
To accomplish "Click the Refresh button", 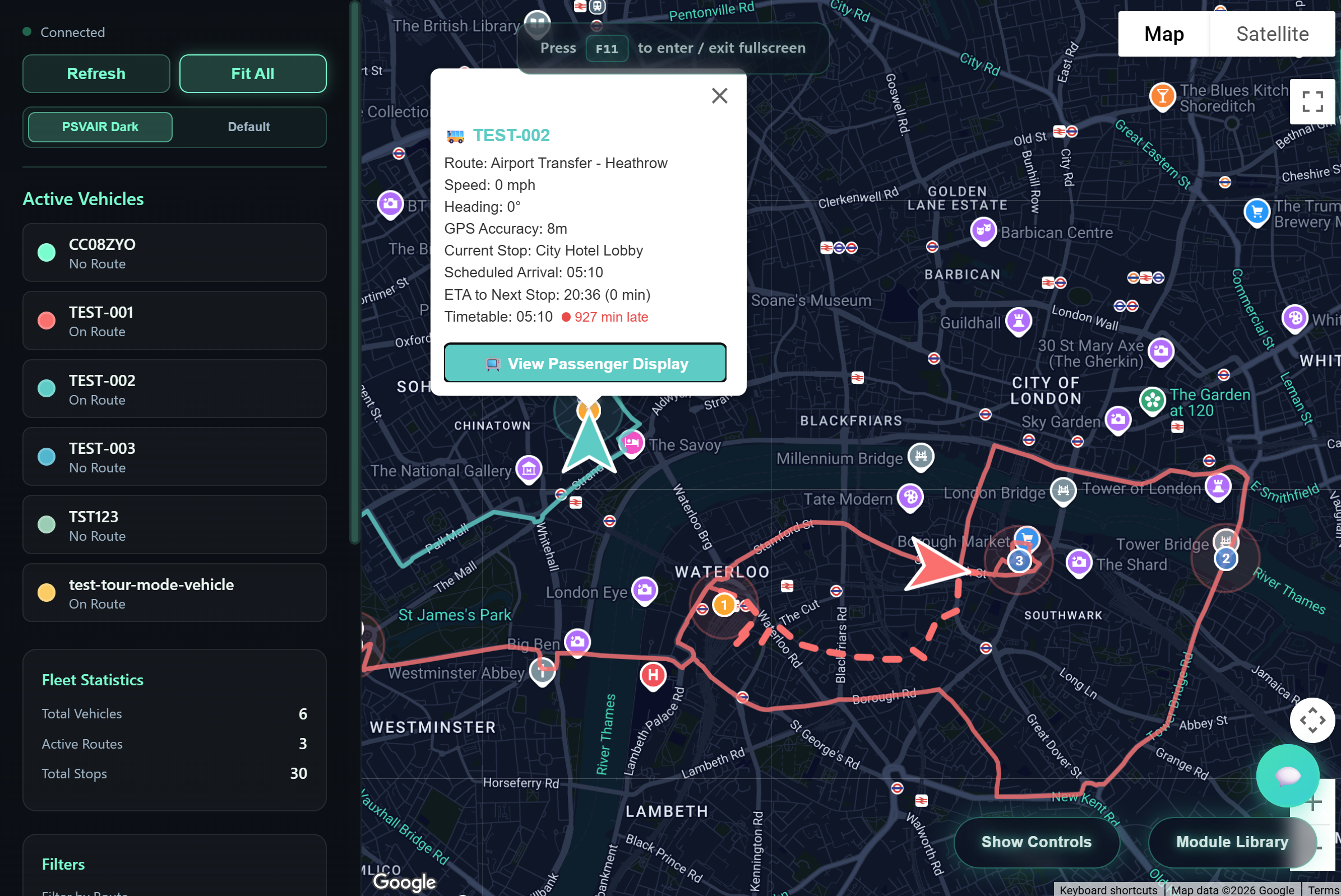I will tap(96, 74).
